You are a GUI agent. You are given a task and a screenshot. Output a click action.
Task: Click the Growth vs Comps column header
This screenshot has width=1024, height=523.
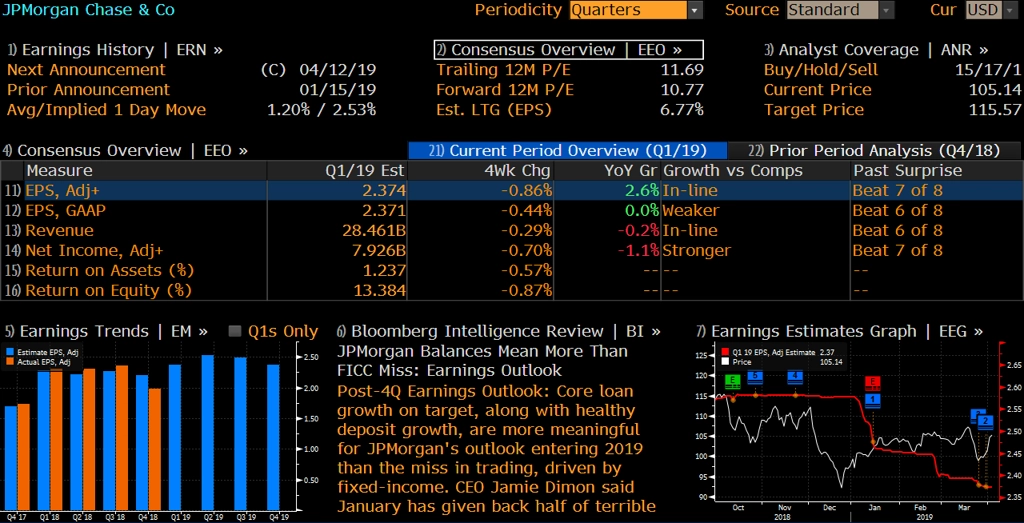[756, 171]
